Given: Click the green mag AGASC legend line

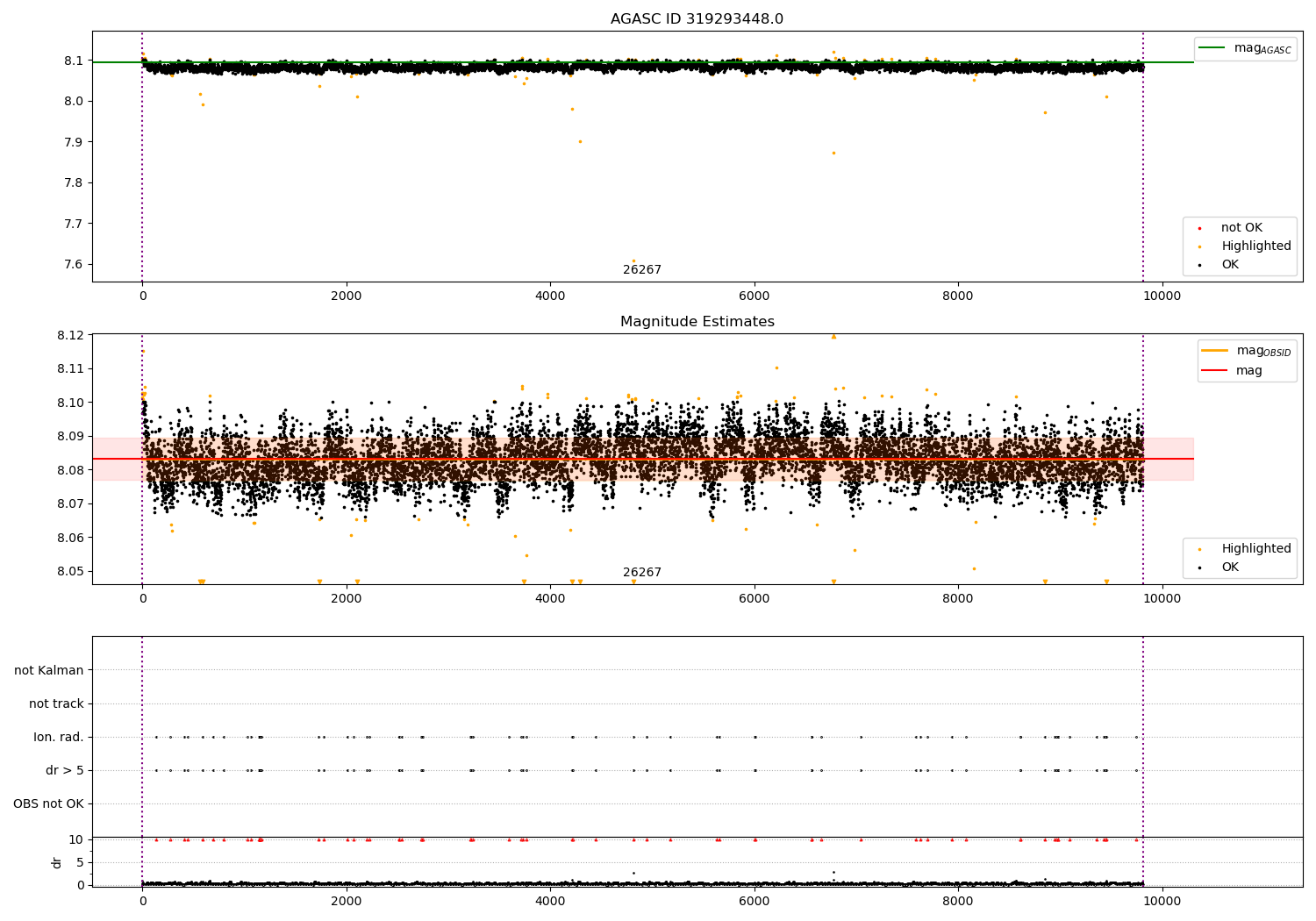Looking at the screenshot, I should tap(1212, 48).
